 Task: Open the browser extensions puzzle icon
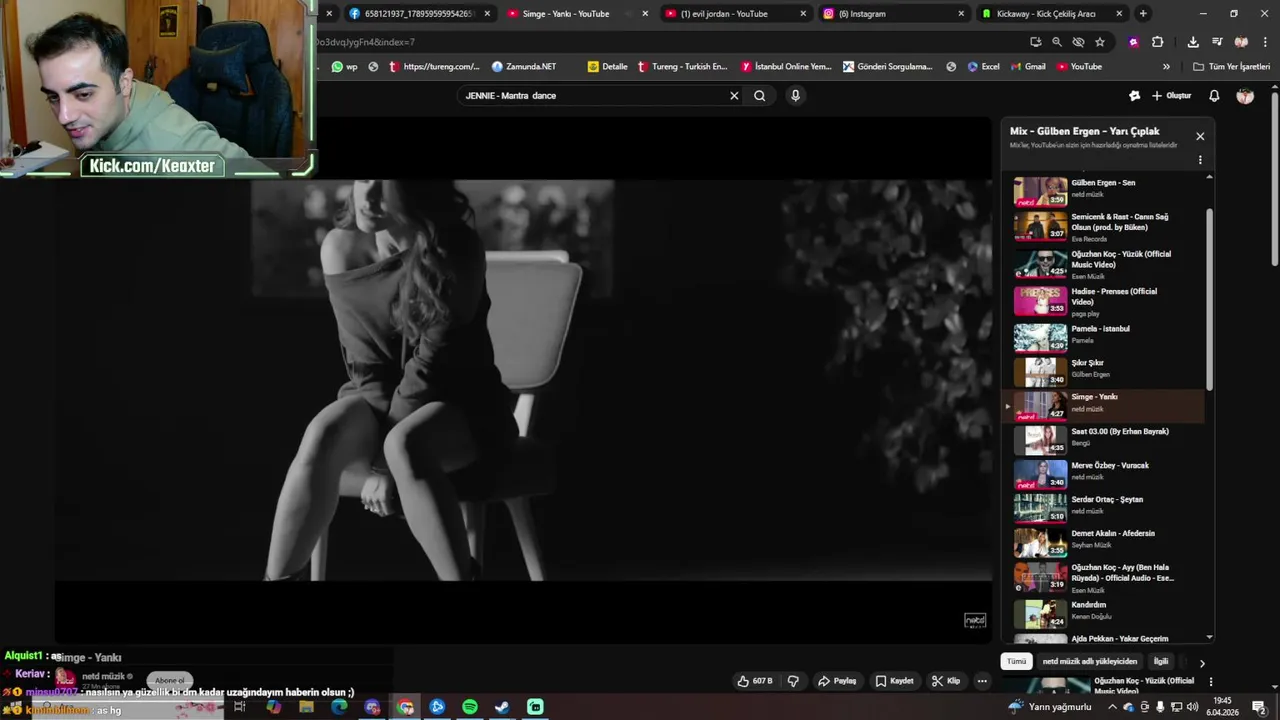1157,42
